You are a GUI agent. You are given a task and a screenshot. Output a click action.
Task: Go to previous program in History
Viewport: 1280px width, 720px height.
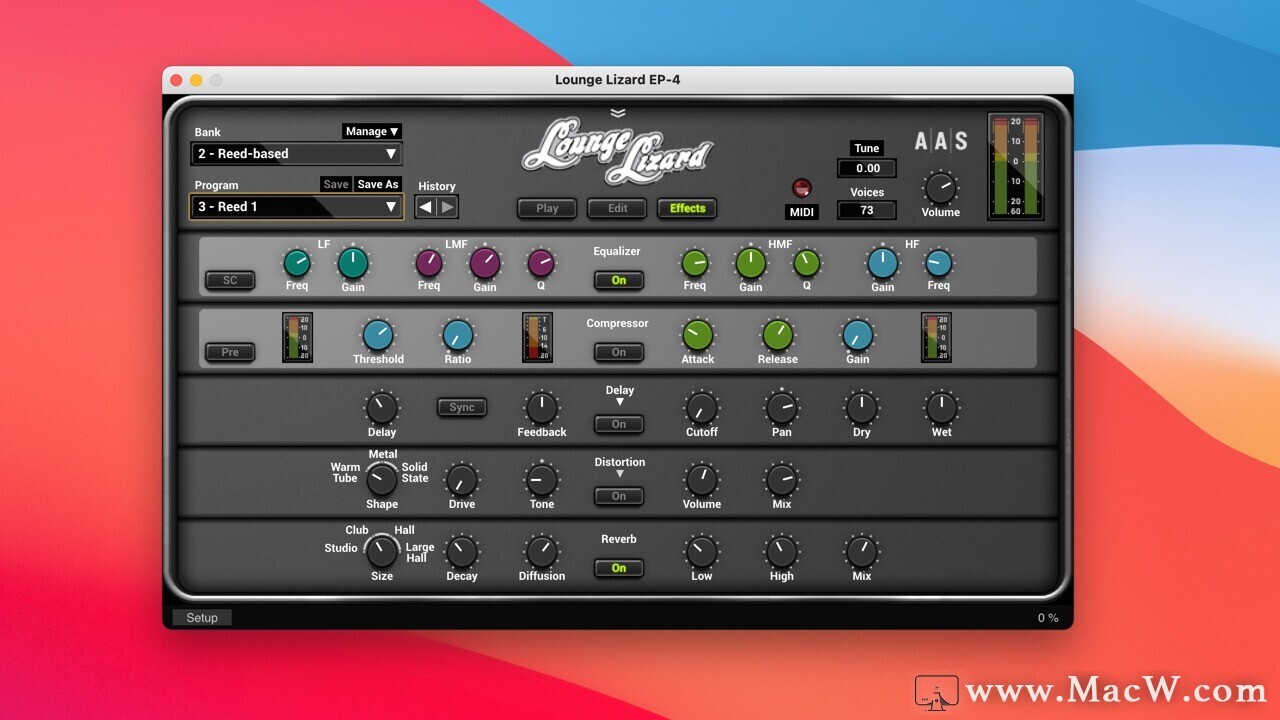[x=426, y=207]
